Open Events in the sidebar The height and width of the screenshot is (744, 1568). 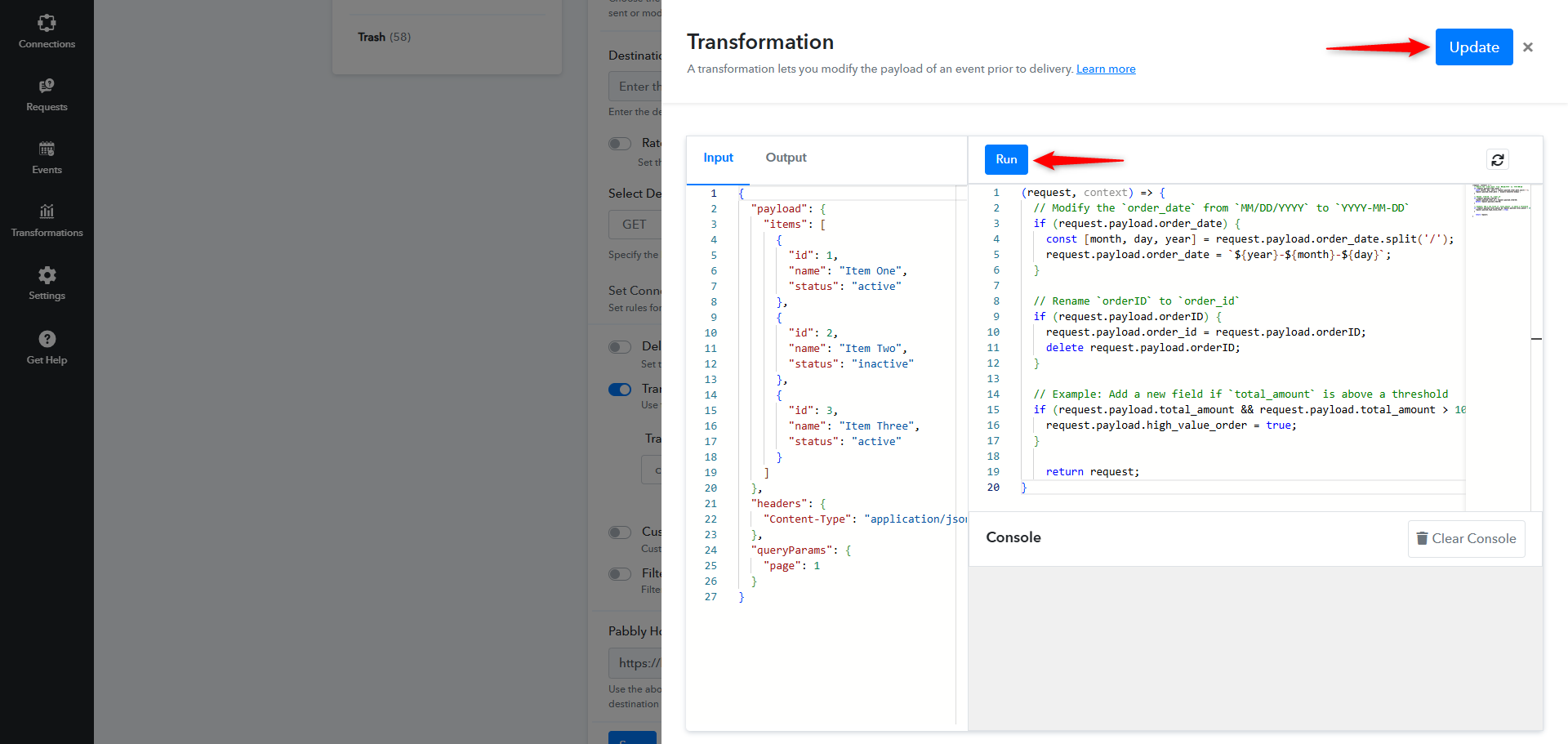(47, 158)
